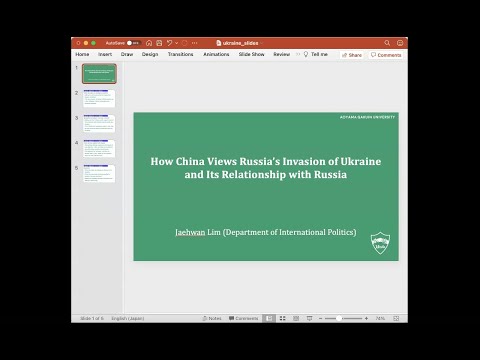Click the Save icon in title bar
This screenshot has height=360, width=480.
pos(159,43)
